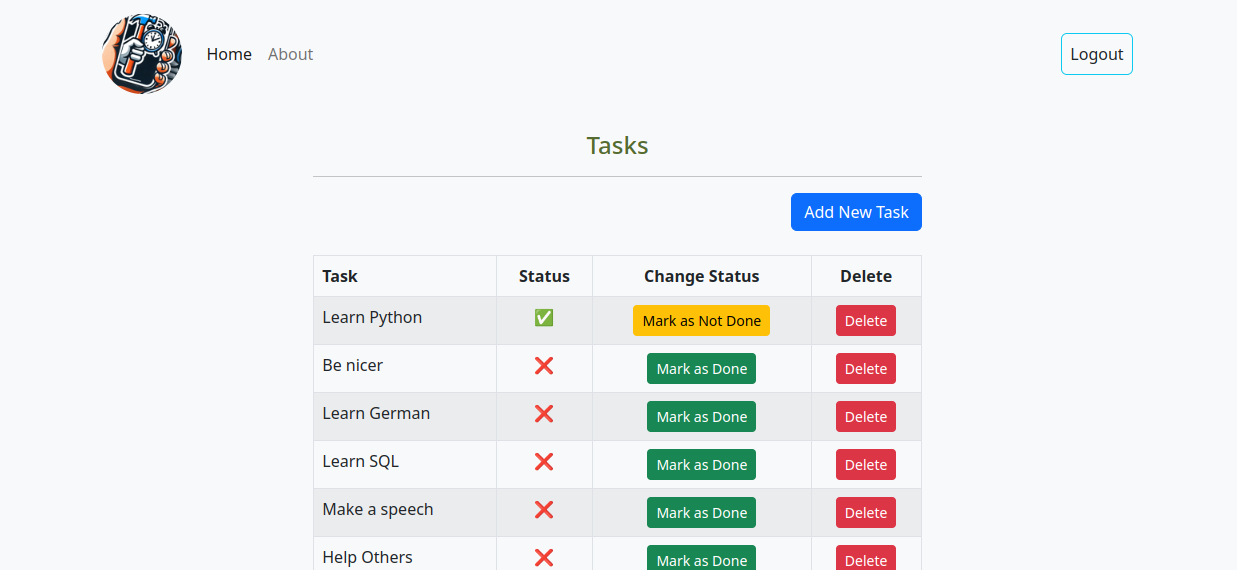
Task: Select the Learn German task name
Action: tap(376, 414)
